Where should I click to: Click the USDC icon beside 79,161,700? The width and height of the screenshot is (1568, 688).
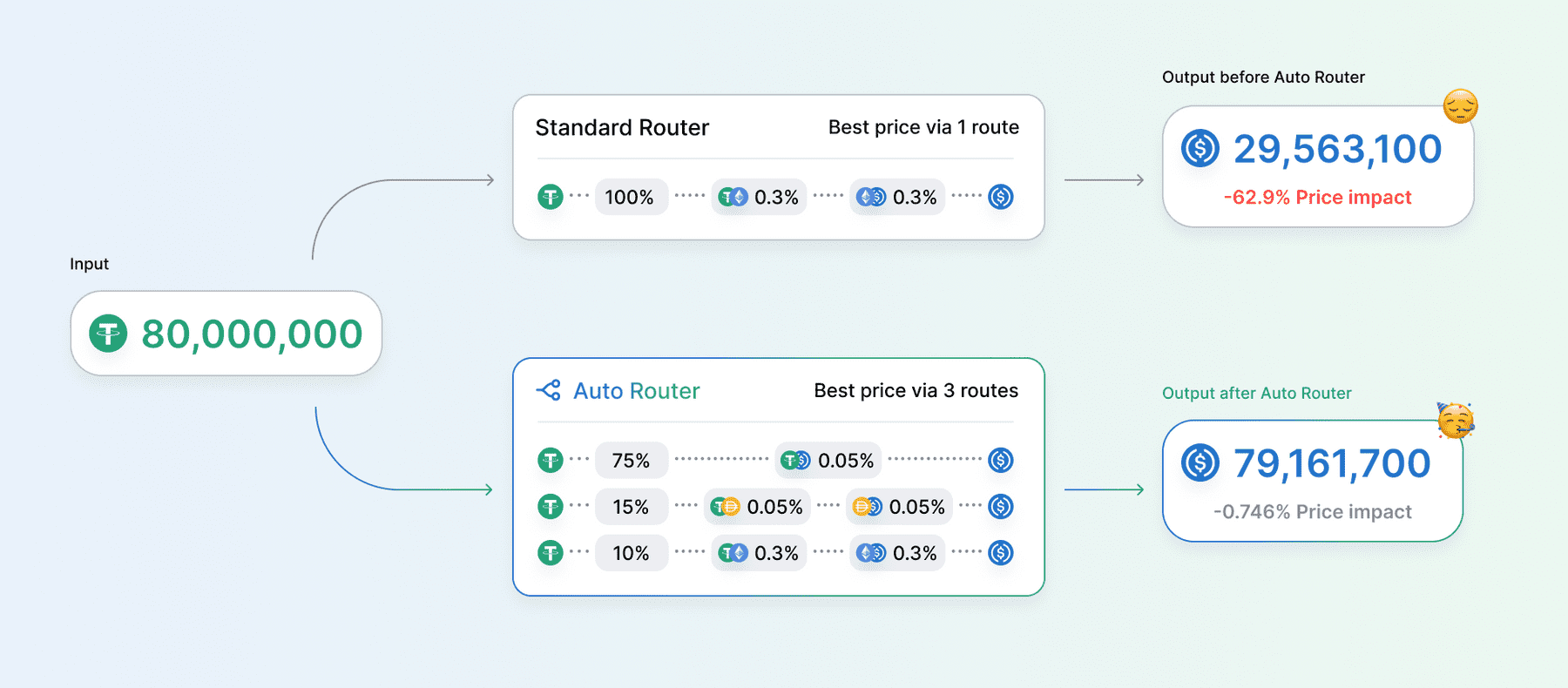tap(1200, 463)
